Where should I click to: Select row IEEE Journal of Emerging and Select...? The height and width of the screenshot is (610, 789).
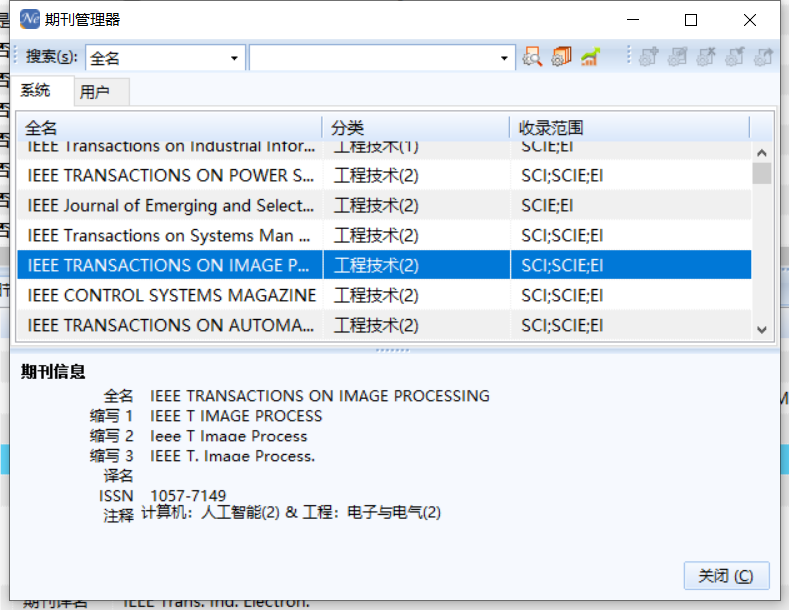click(x=384, y=205)
